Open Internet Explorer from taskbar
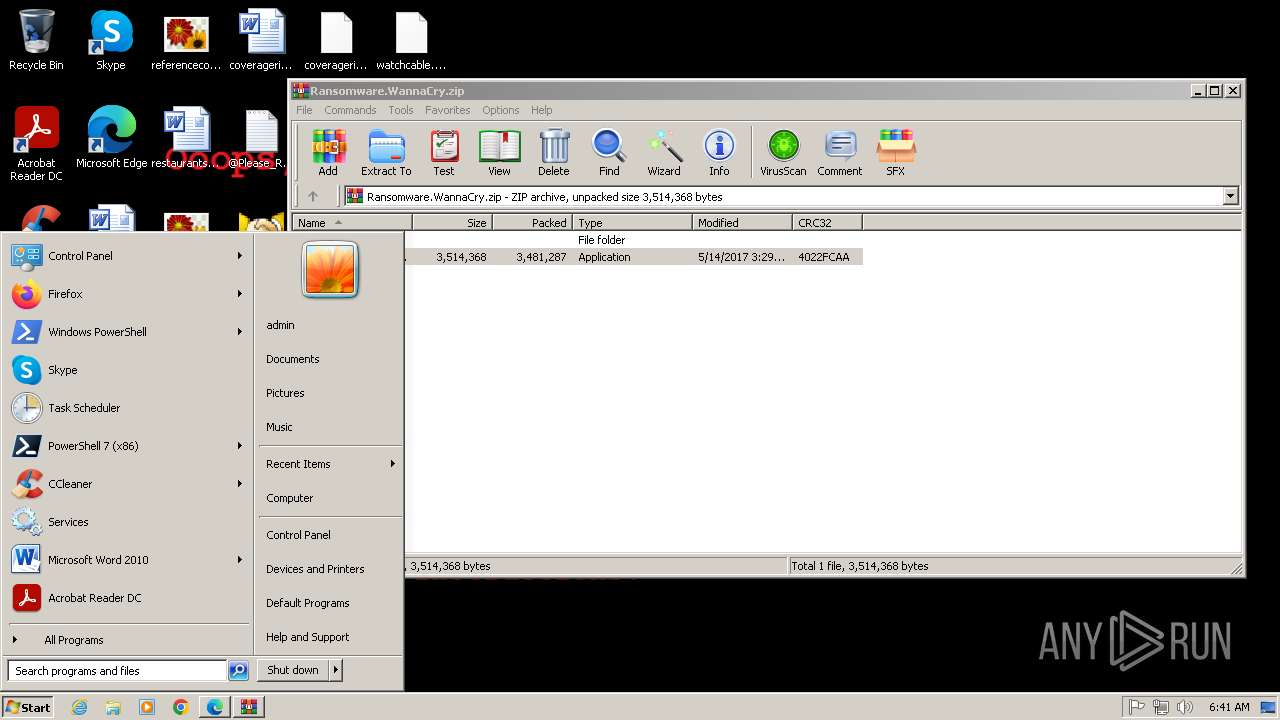 (80, 707)
